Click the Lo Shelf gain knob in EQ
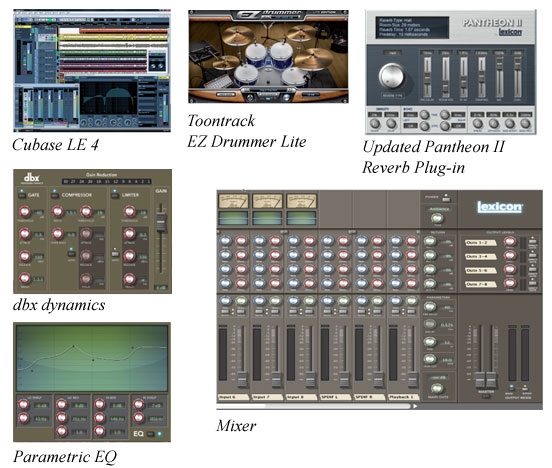552x468 pixels. click(x=24, y=404)
